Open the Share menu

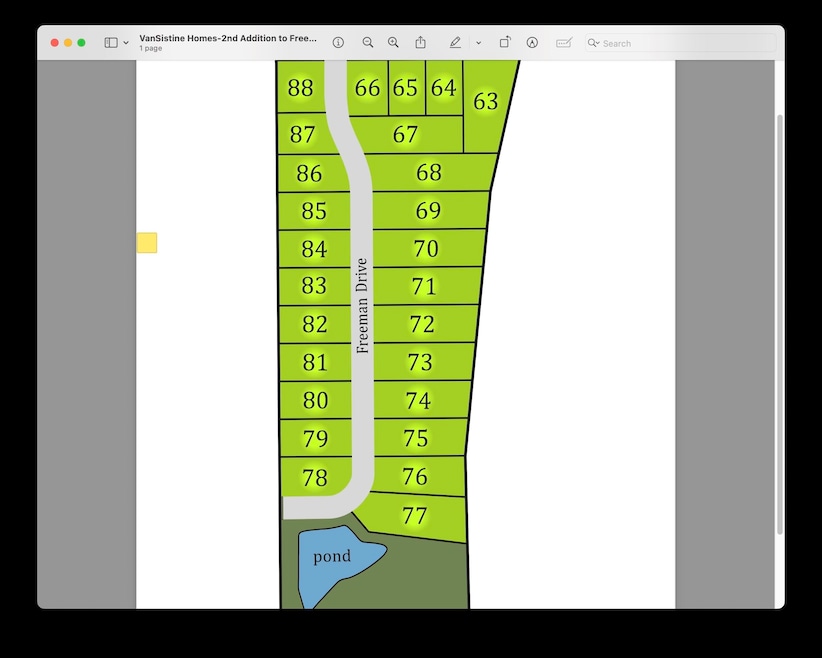click(421, 43)
